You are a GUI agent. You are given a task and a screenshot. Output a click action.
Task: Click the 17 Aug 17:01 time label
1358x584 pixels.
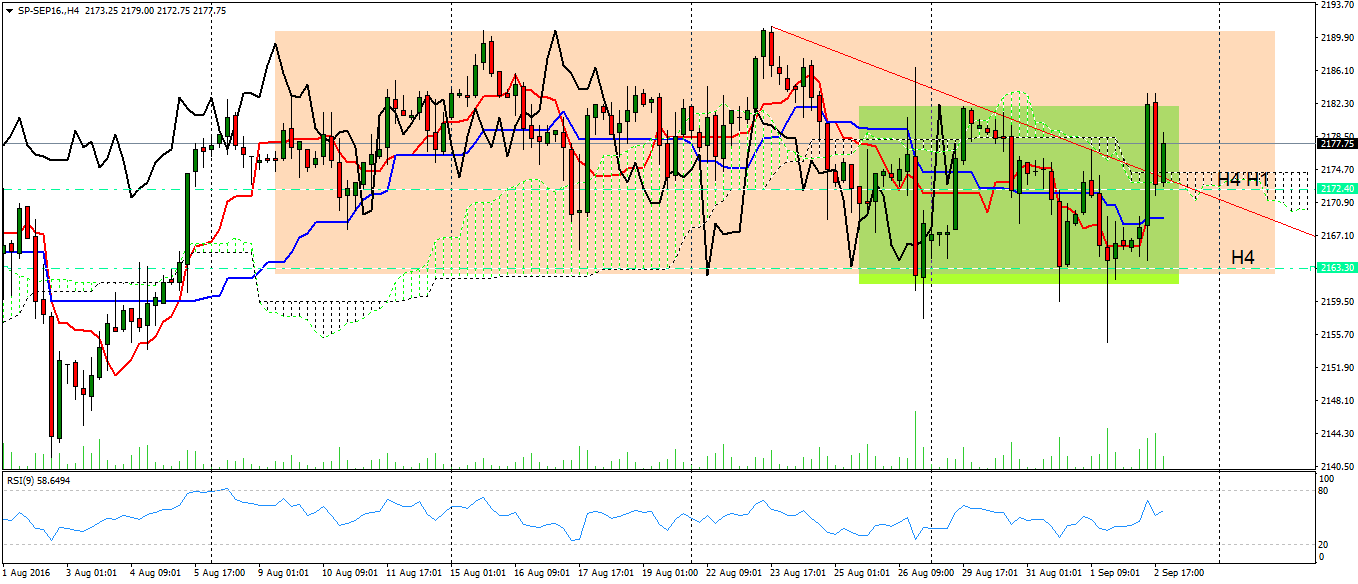(x=604, y=574)
